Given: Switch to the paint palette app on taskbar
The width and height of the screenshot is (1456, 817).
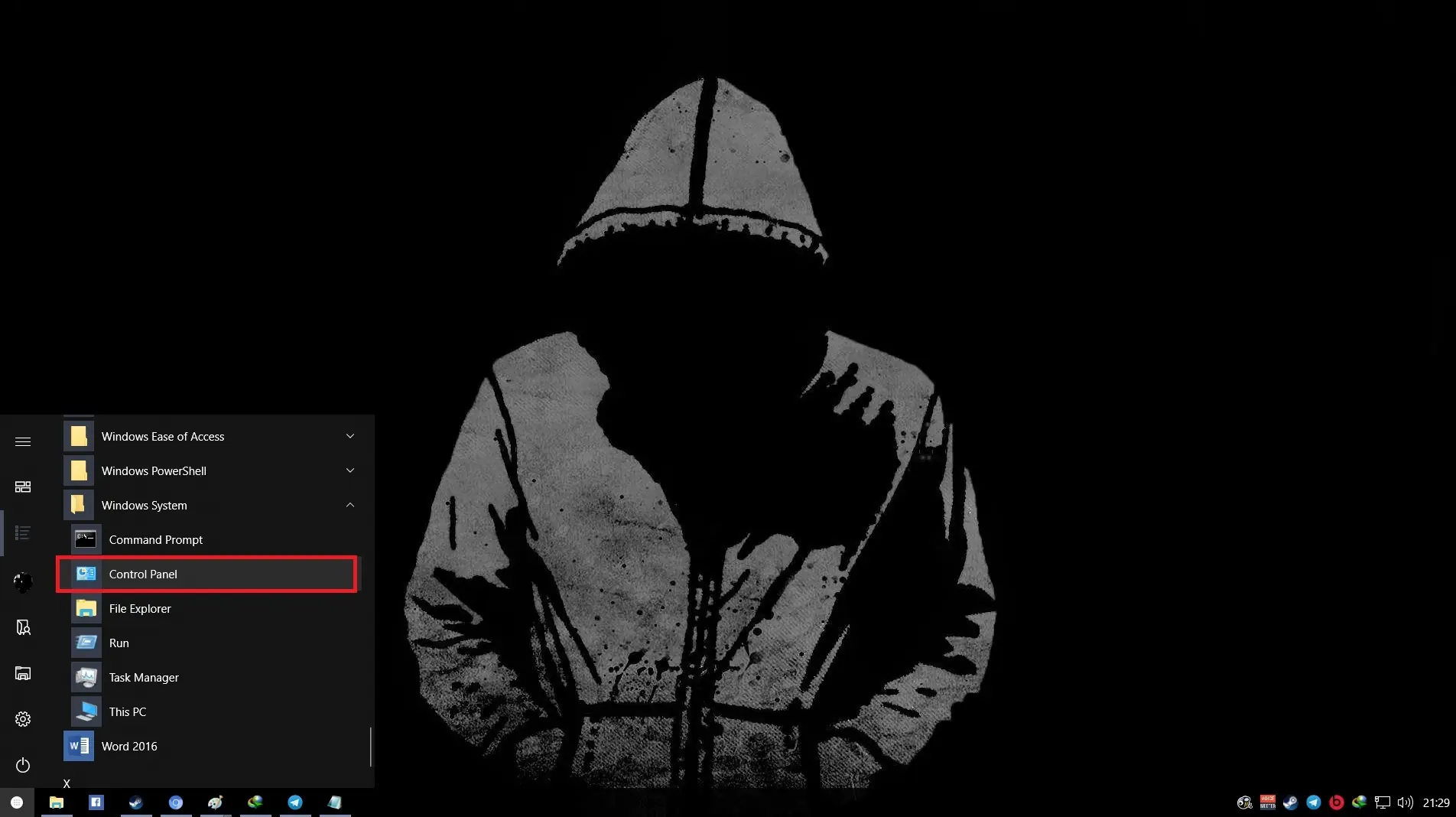Looking at the screenshot, I should click(x=216, y=802).
